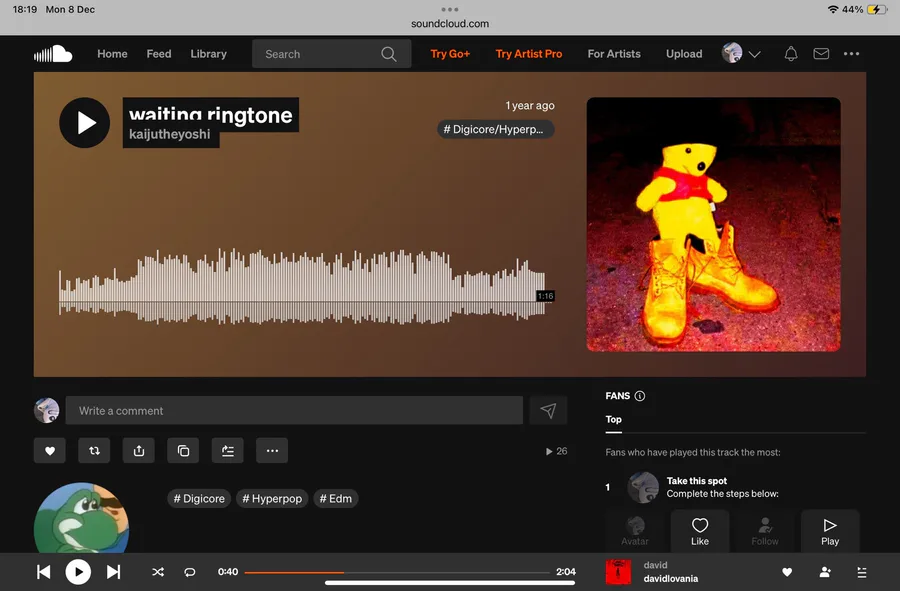900x591 pixels.
Task: Open the kaijutheyoshi artist link
Action: pyautogui.click(x=169, y=134)
